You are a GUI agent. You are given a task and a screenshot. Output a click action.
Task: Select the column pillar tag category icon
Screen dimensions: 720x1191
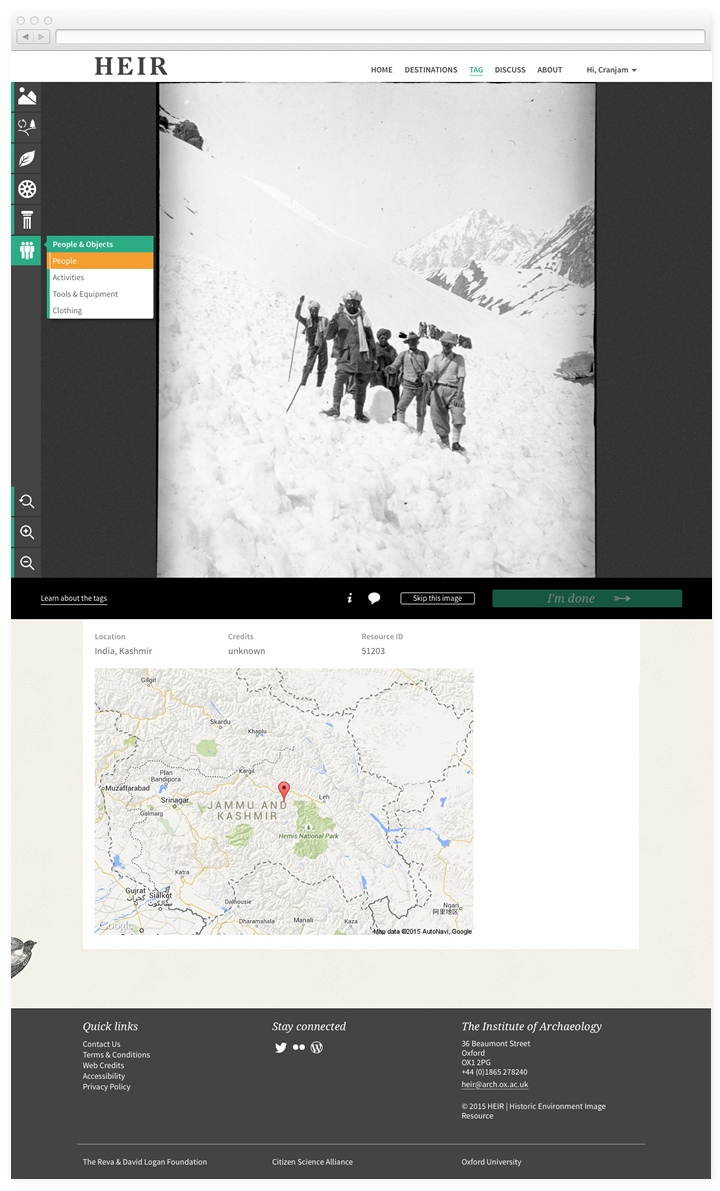(27, 220)
